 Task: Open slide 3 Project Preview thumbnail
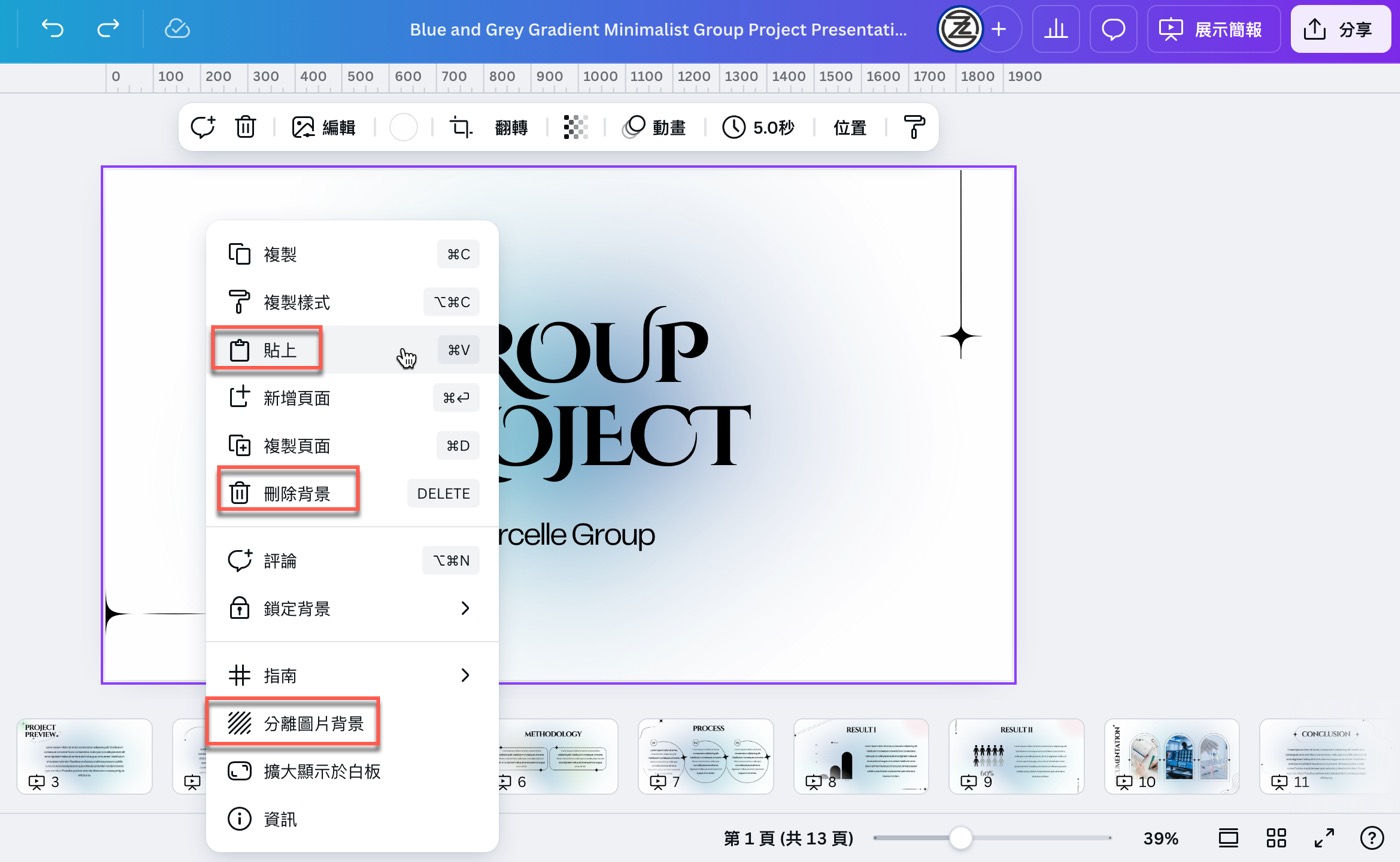click(x=85, y=756)
